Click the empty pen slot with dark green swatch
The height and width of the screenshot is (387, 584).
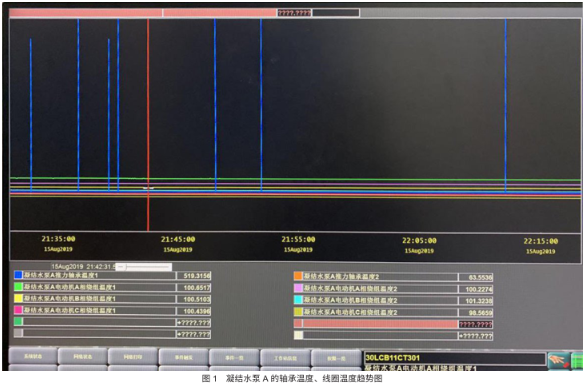112,322
